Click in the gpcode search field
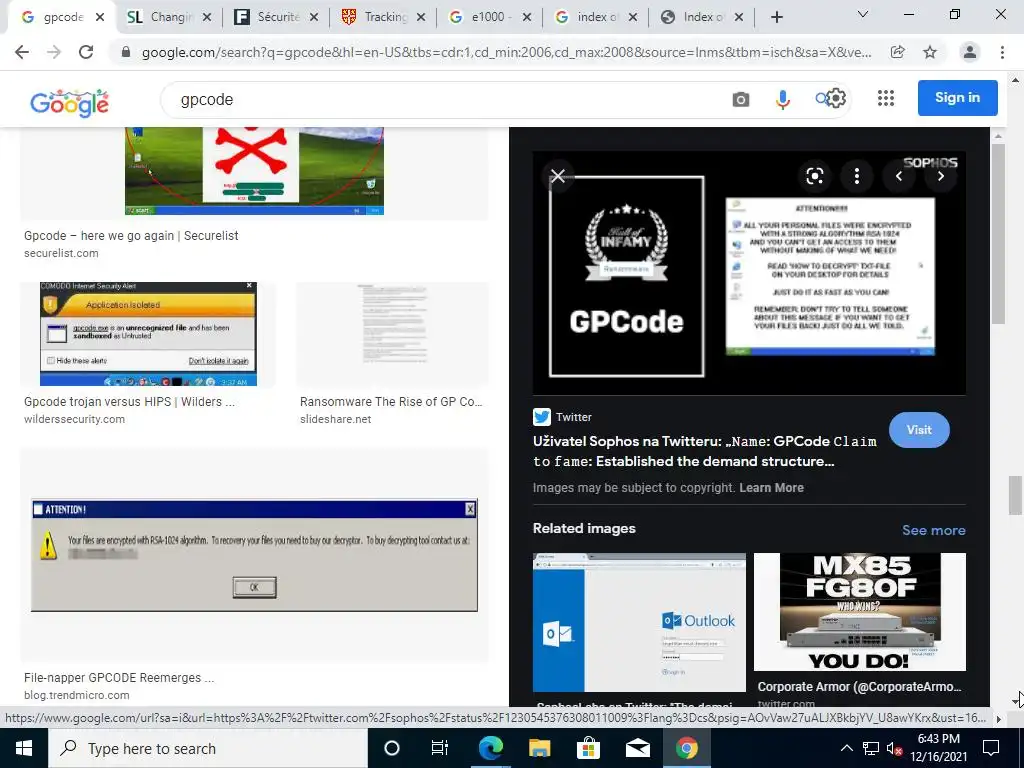The image size is (1024, 768). pyautogui.click(x=444, y=99)
